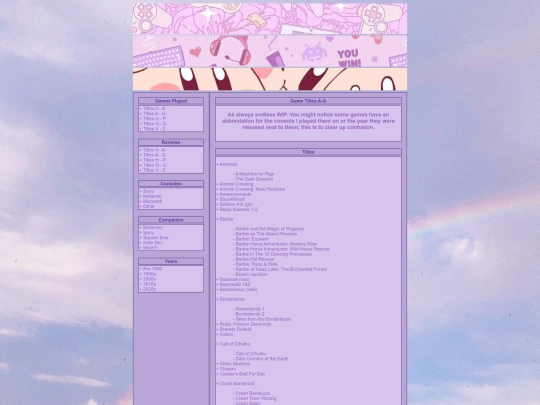Click the Back4Blood entry

pos(232,199)
